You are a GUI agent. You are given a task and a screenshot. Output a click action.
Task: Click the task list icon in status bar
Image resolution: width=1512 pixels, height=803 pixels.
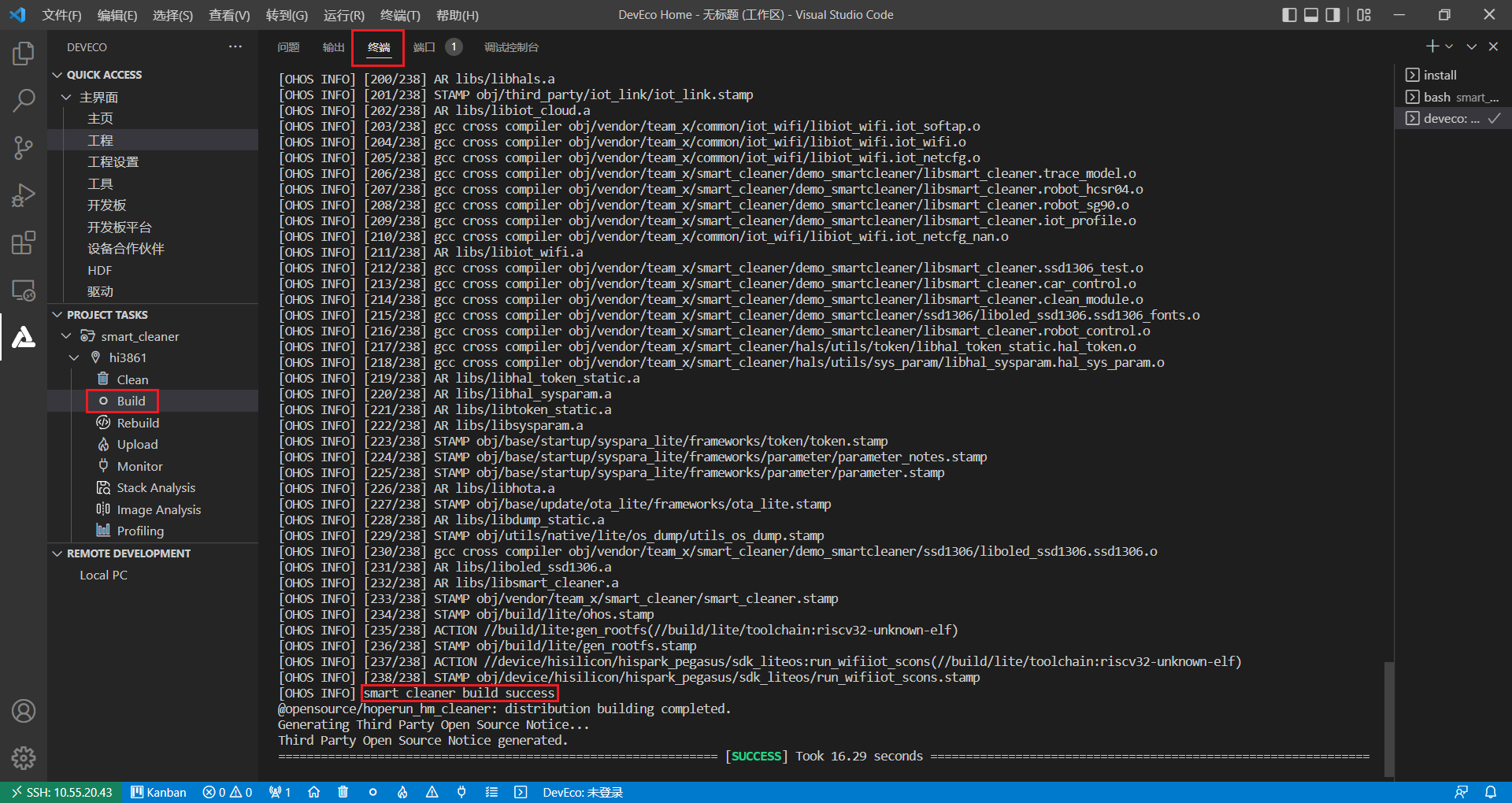coord(491,792)
